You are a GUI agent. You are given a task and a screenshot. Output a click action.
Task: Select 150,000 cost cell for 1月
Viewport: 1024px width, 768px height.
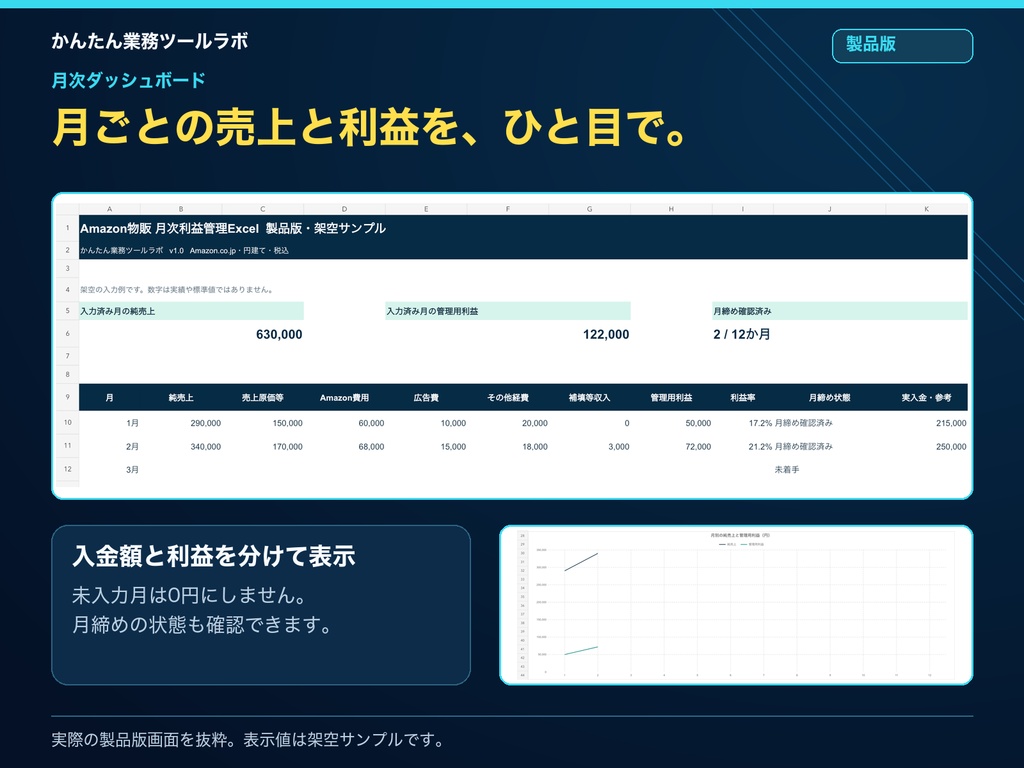(287, 423)
